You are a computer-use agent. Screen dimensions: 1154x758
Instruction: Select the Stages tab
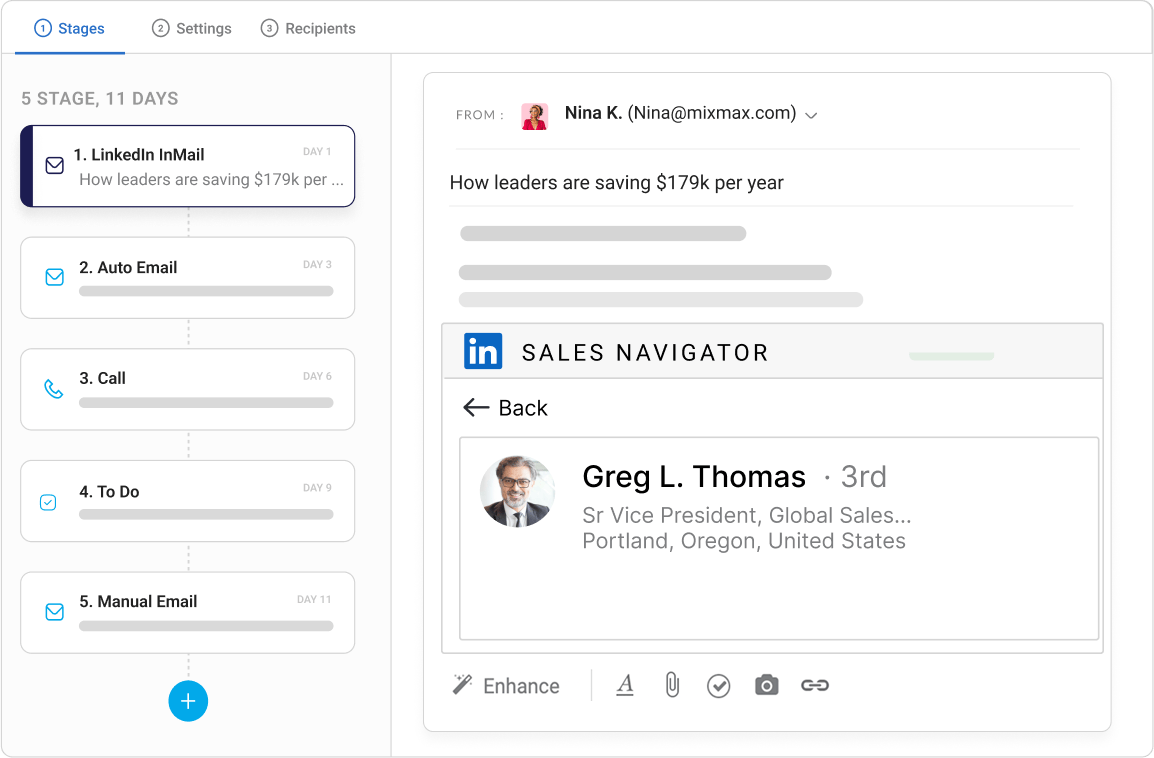coord(70,28)
